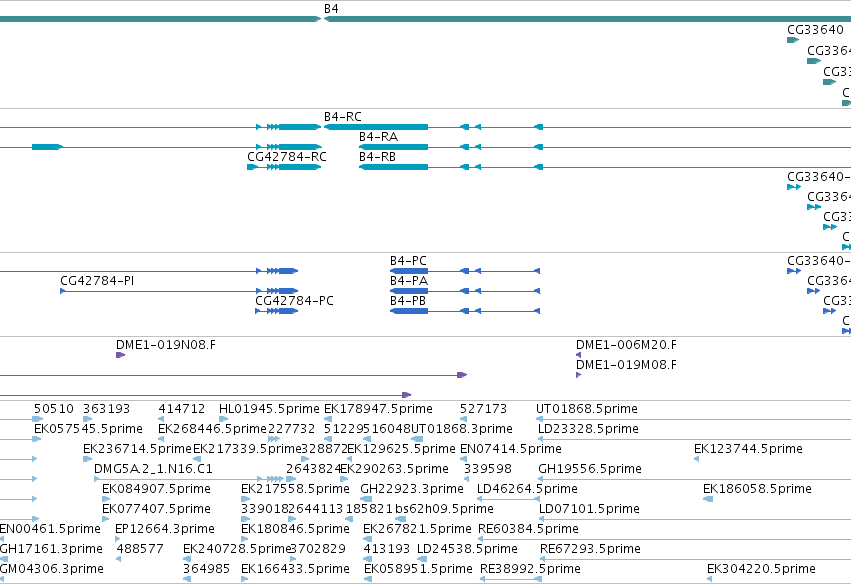Select the EK166433.5prime EST label

coord(295,570)
